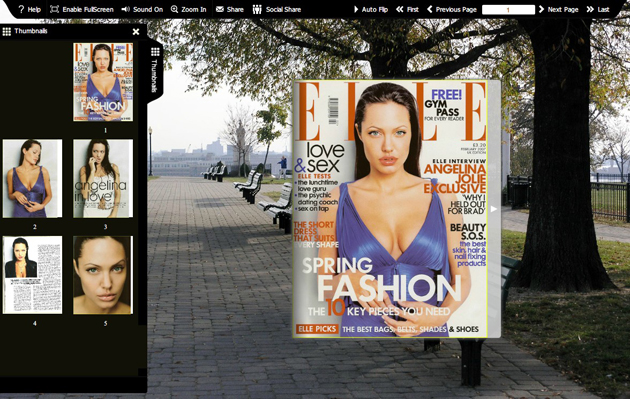This screenshot has height=399, width=630.
Task: Jump to the First page
Action: tap(407, 9)
